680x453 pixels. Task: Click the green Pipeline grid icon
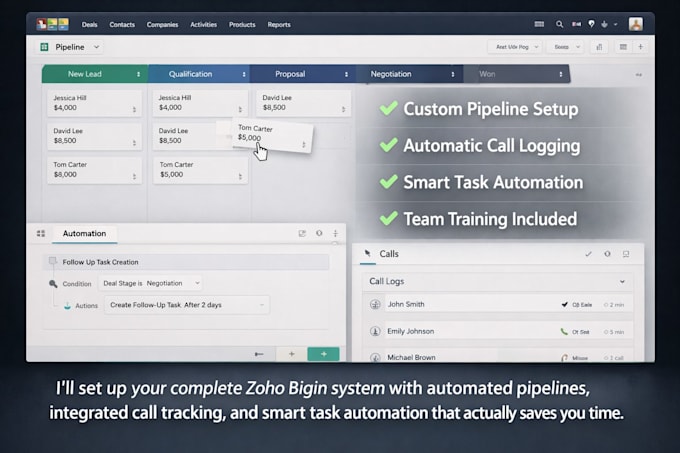point(44,47)
